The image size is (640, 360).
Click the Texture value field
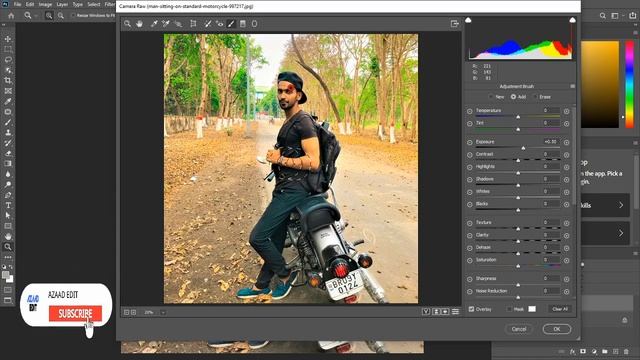[551, 222]
